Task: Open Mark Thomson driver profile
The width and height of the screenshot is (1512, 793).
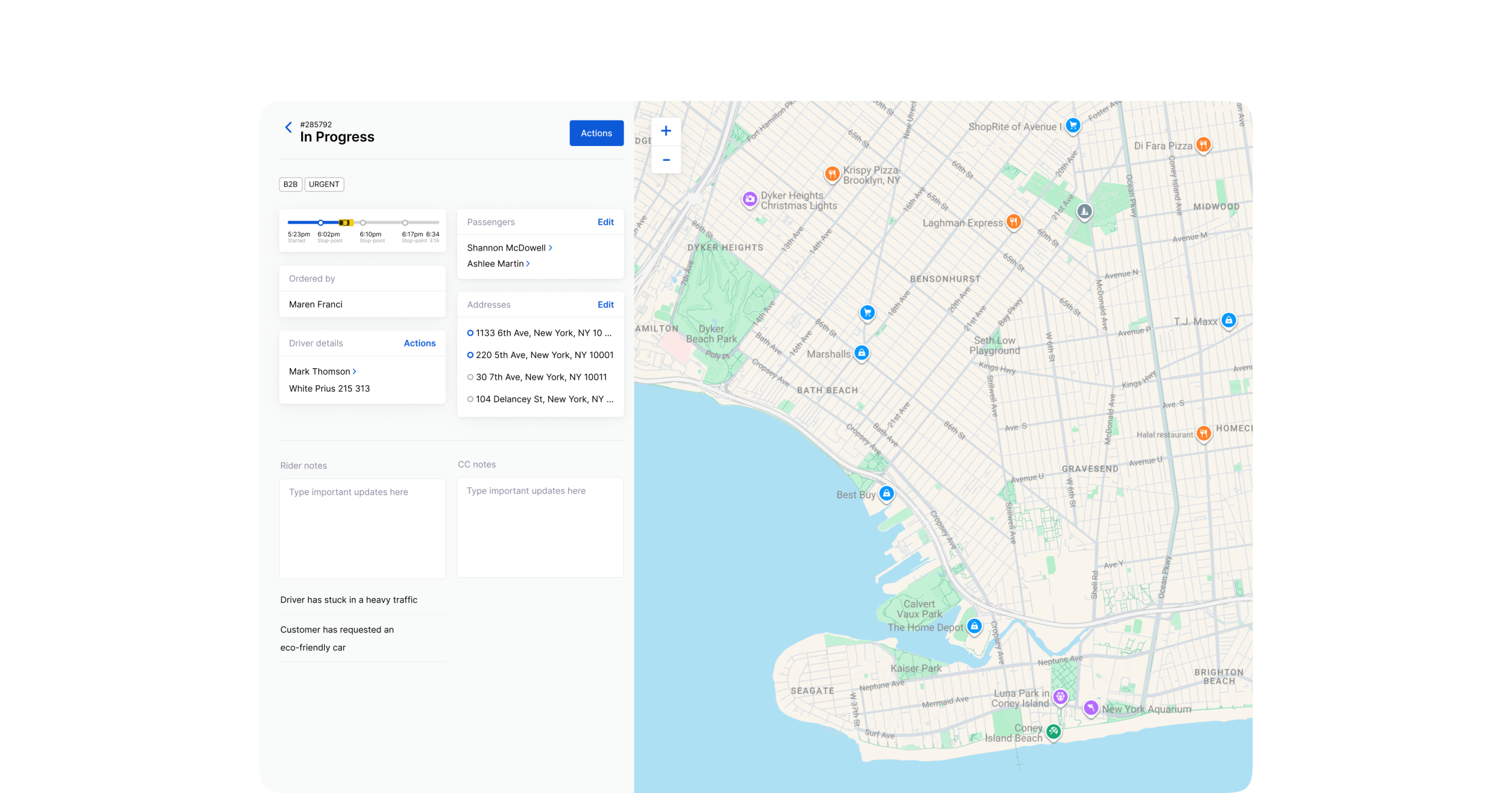Action: pyautogui.click(x=322, y=371)
